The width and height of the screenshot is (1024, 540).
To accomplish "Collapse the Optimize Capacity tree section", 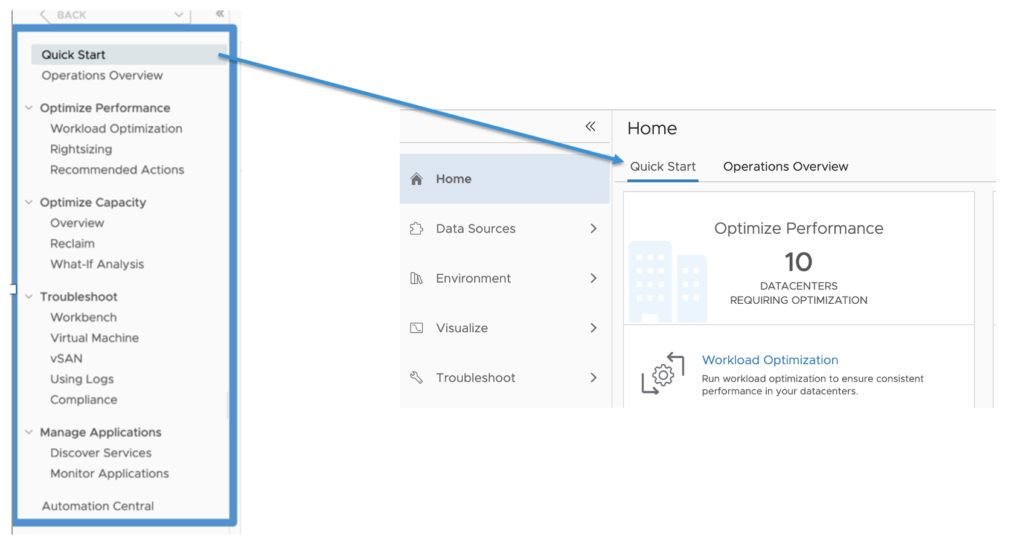I will pyautogui.click(x=29, y=202).
